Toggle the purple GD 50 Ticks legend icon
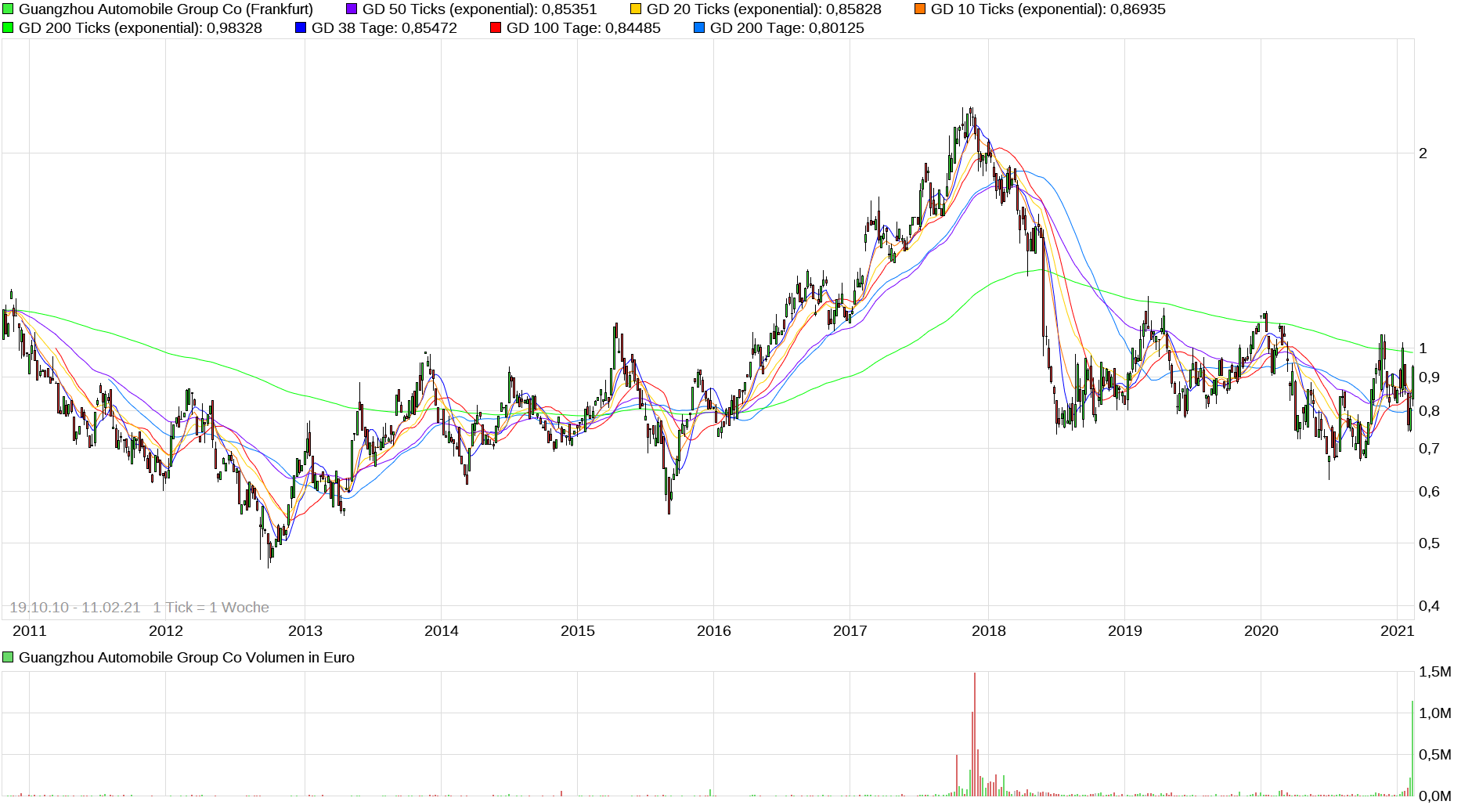Image resolution: width=1472 pixels, height=812 pixels. pos(351,9)
